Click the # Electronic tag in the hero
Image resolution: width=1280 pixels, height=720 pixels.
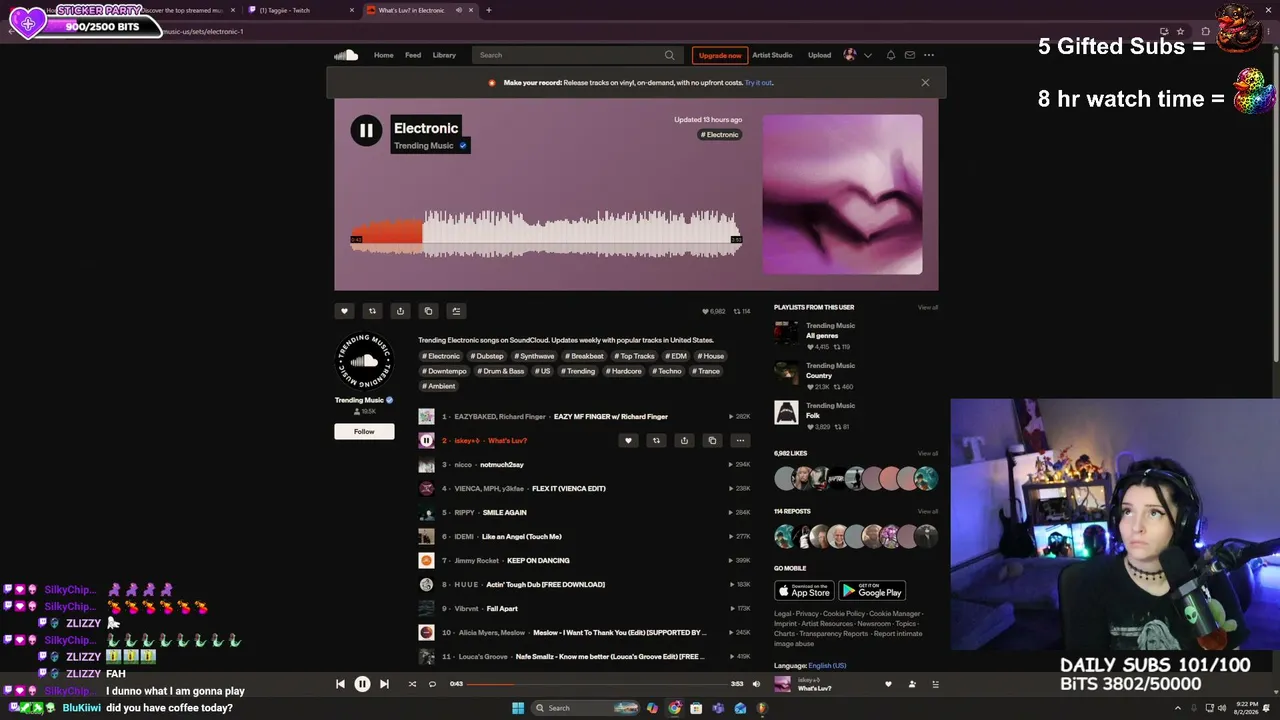coord(720,135)
